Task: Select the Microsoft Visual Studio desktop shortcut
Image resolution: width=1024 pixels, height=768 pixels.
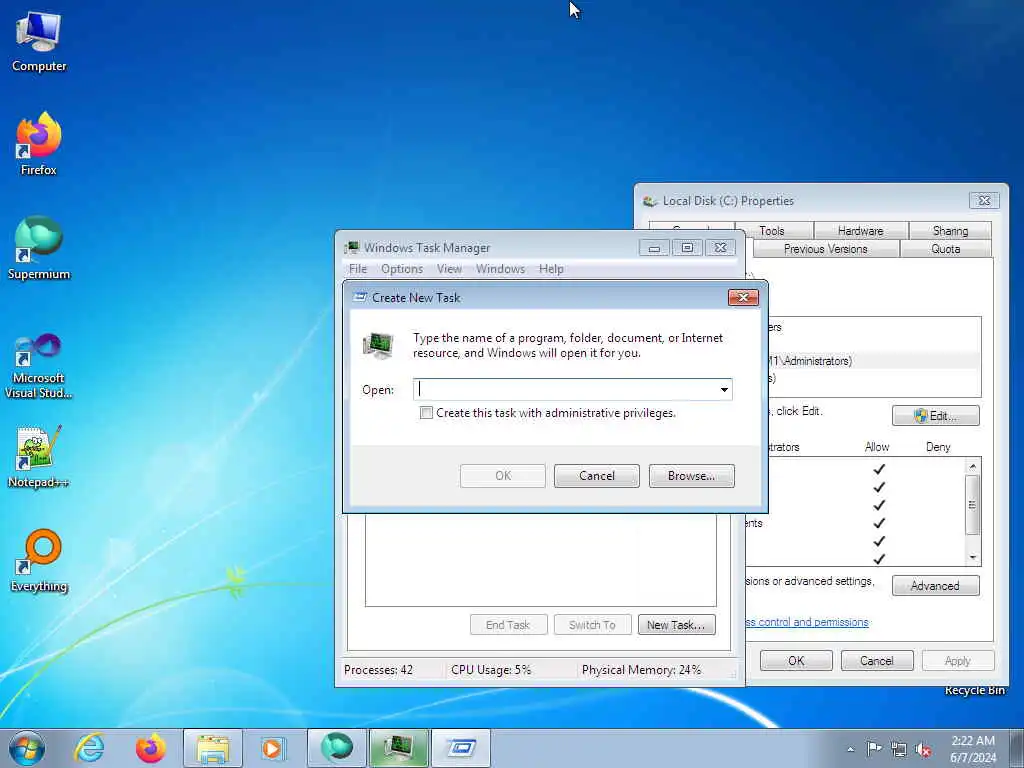Action: click(x=39, y=366)
